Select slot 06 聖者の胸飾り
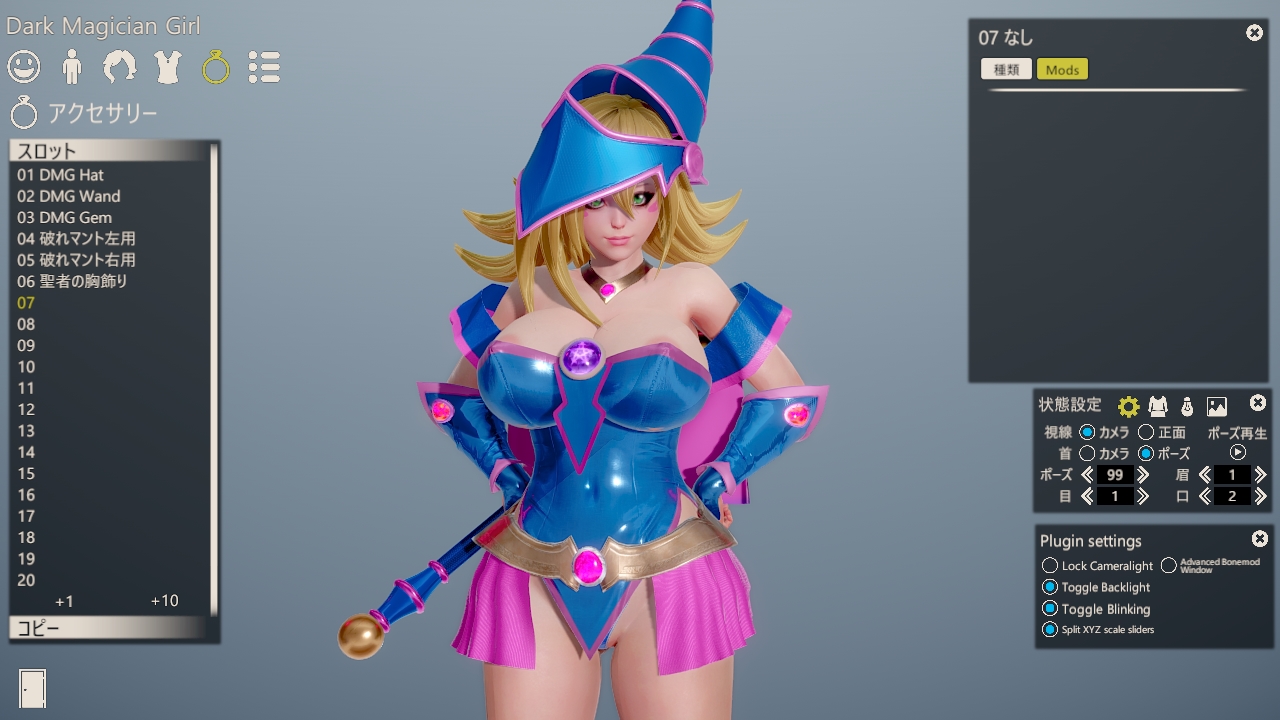 click(110, 281)
